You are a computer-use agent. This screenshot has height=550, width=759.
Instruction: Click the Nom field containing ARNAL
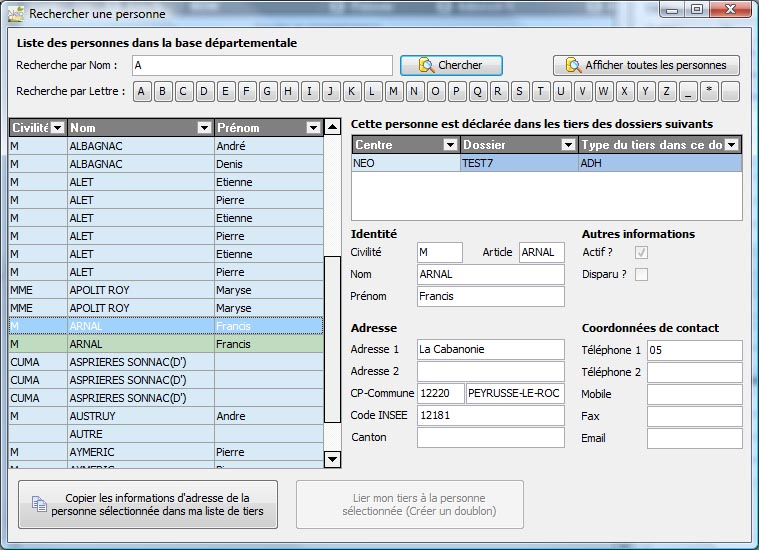pos(491,275)
